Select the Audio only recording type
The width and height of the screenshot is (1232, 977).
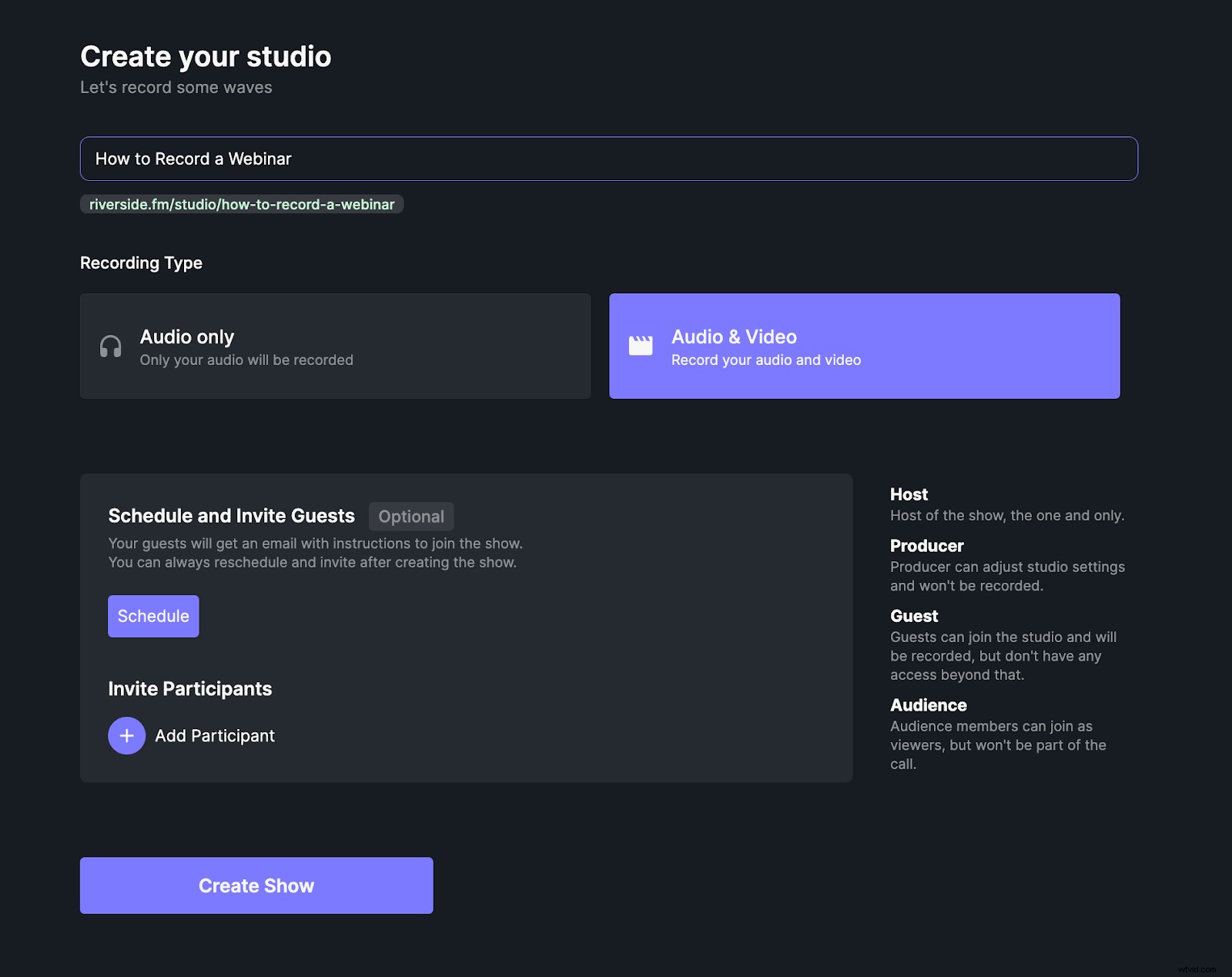(x=335, y=346)
